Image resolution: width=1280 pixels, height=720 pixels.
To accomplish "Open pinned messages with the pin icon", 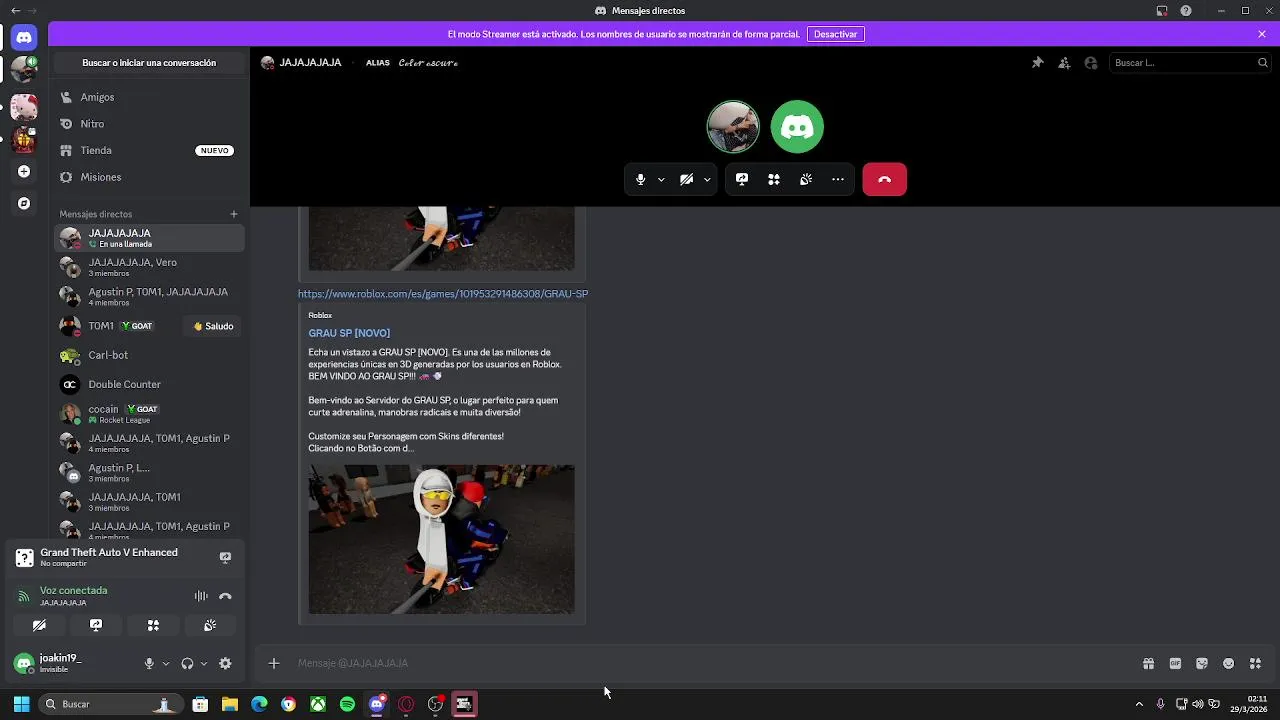I will pos(1037,63).
